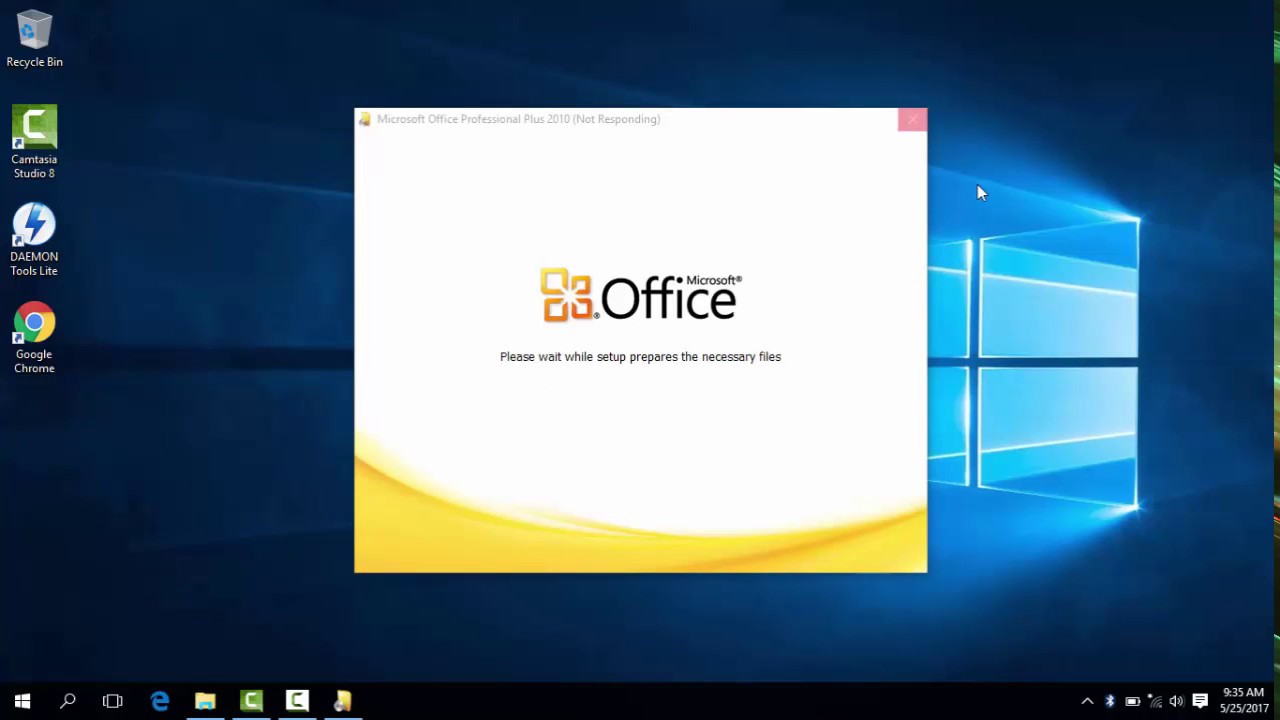Viewport: 1280px width, 720px height.
Task: Open Task View on the taskbar
Action: point(113,701)
